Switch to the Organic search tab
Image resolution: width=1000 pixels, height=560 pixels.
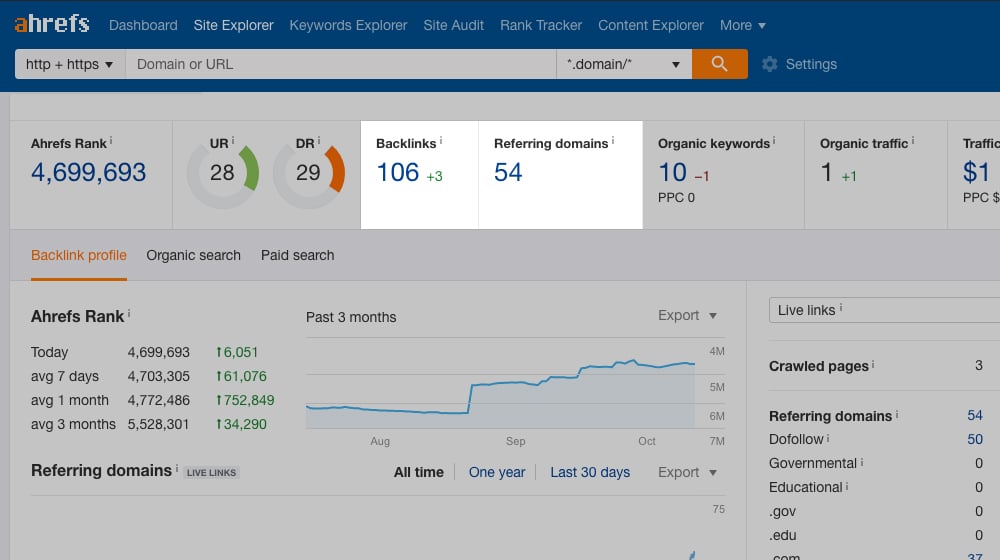pyautogui.click(x=193, y=255)
